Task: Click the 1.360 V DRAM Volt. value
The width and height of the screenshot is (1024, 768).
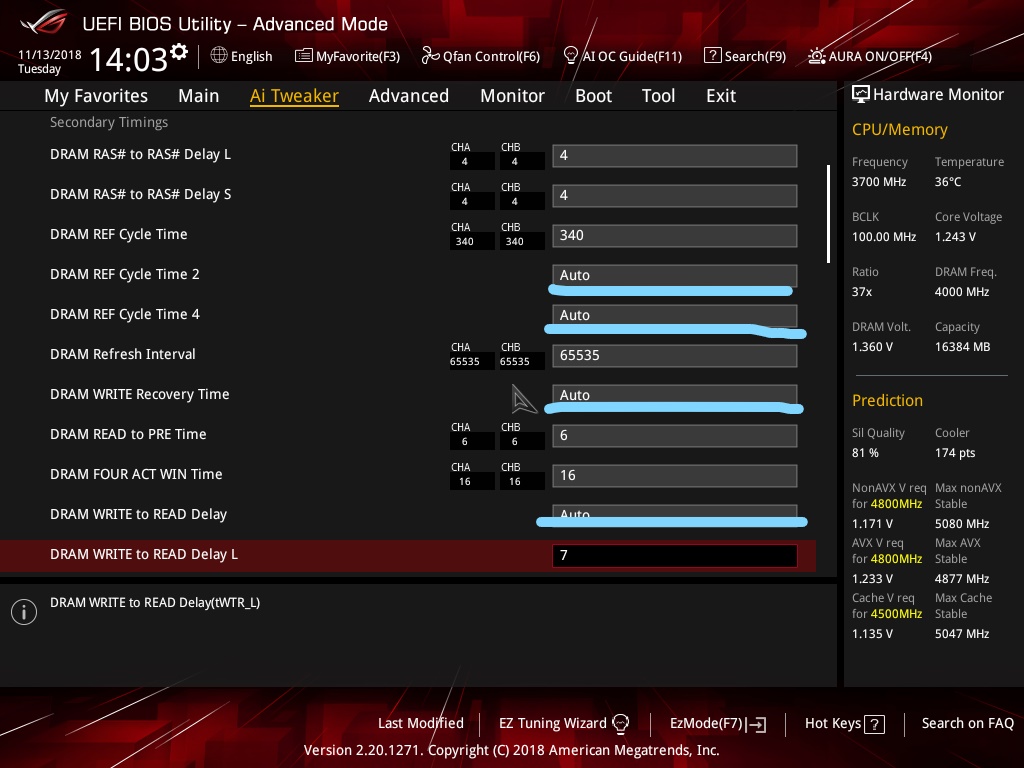Action: [x=872, y=347]
